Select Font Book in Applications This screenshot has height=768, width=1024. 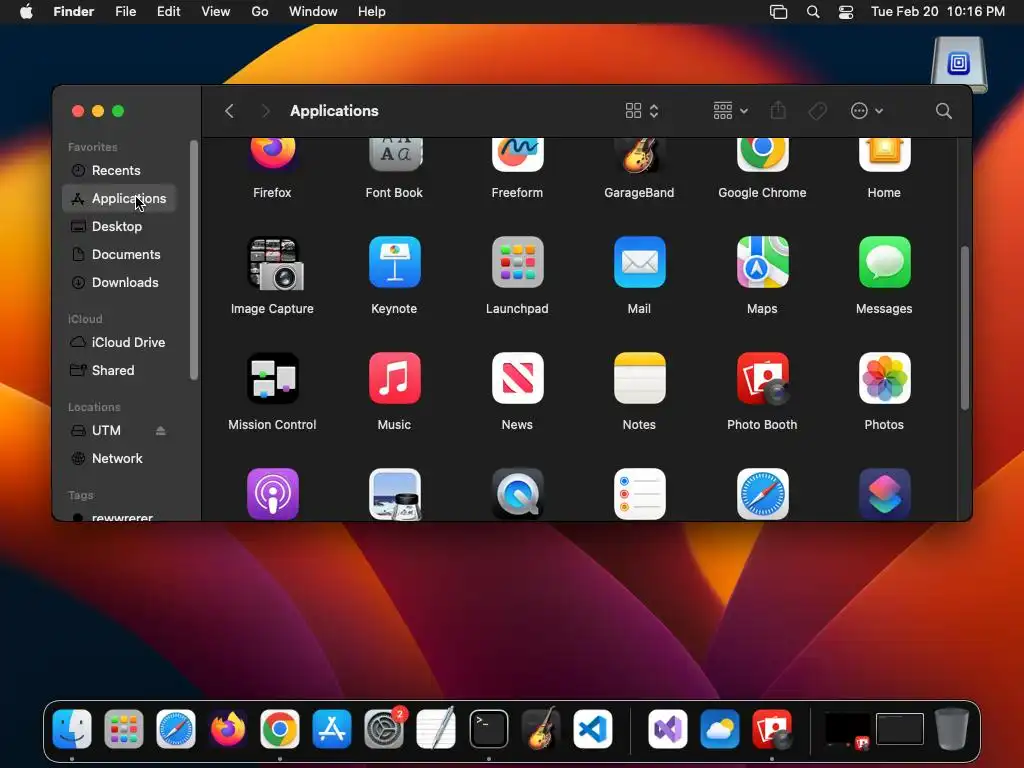click(x=394, y=155)
